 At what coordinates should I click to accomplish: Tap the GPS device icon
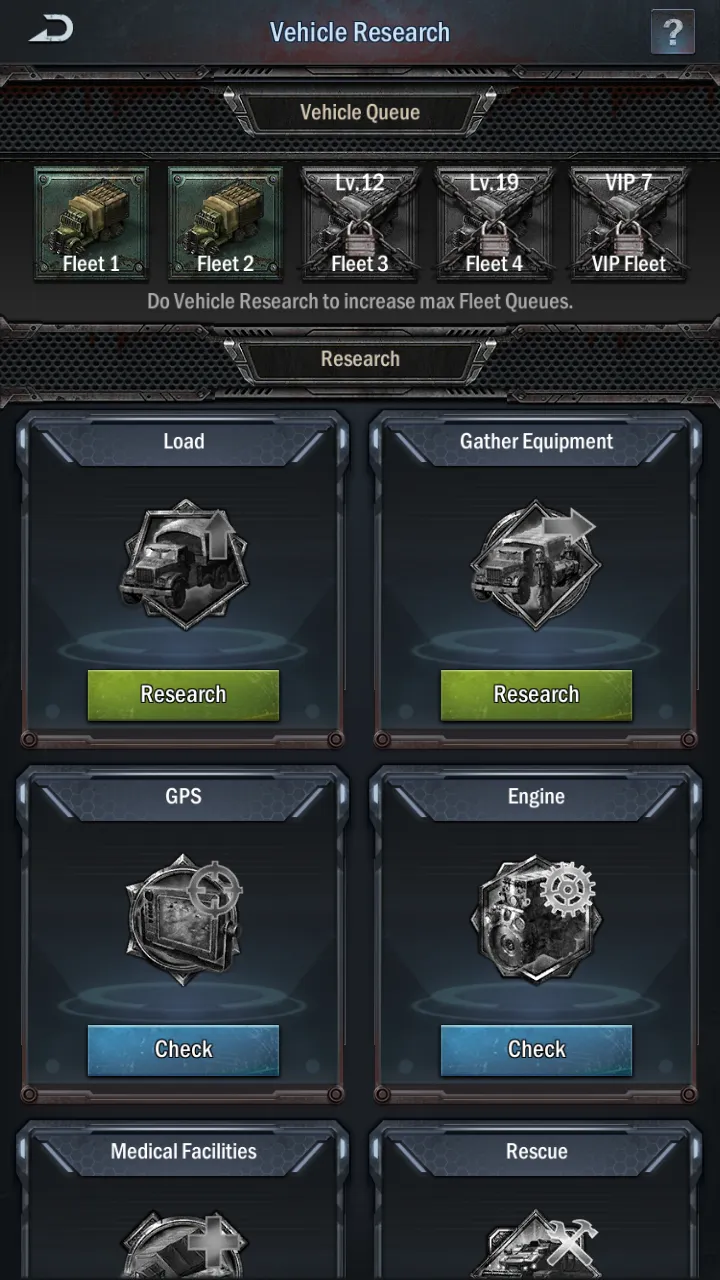tap(184, 920)
